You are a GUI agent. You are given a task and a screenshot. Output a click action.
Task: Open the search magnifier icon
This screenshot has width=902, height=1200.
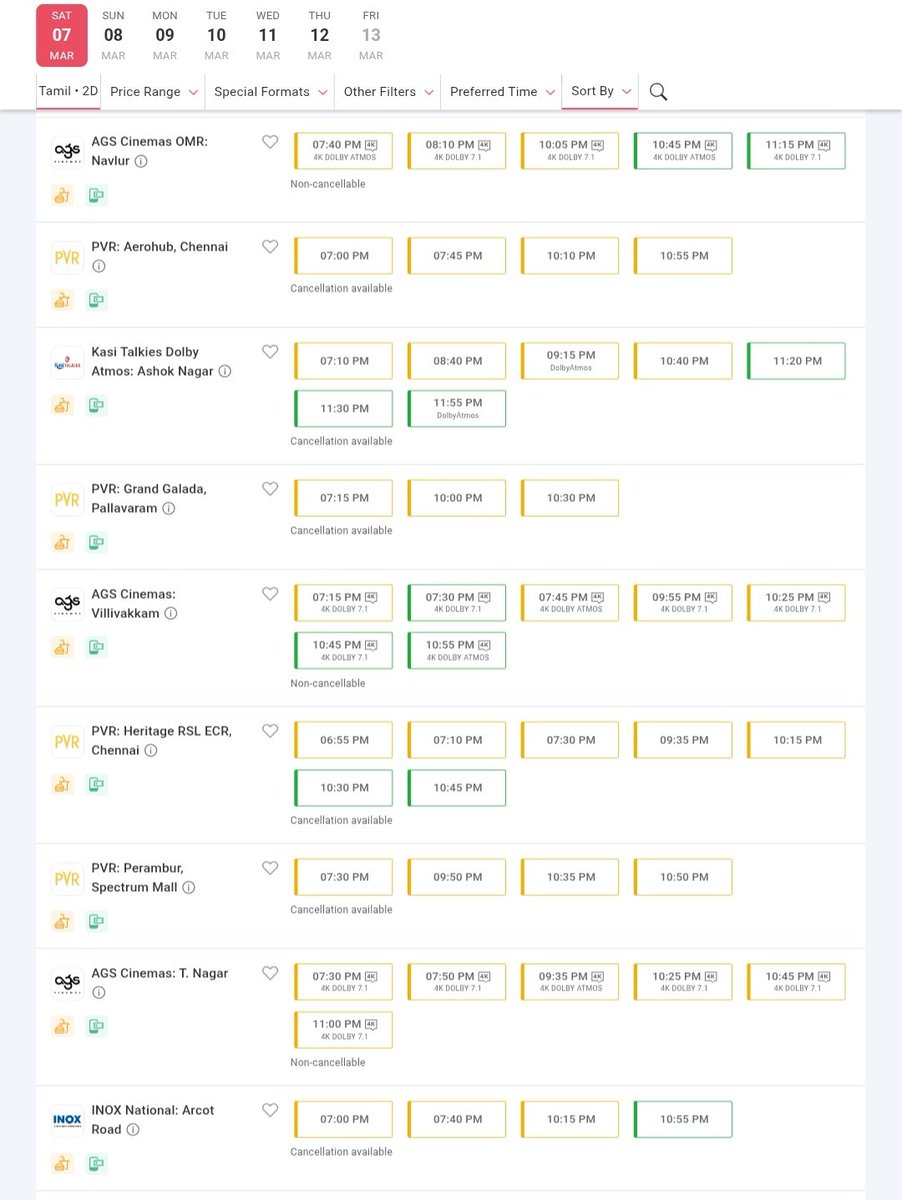tap(658, 92)
